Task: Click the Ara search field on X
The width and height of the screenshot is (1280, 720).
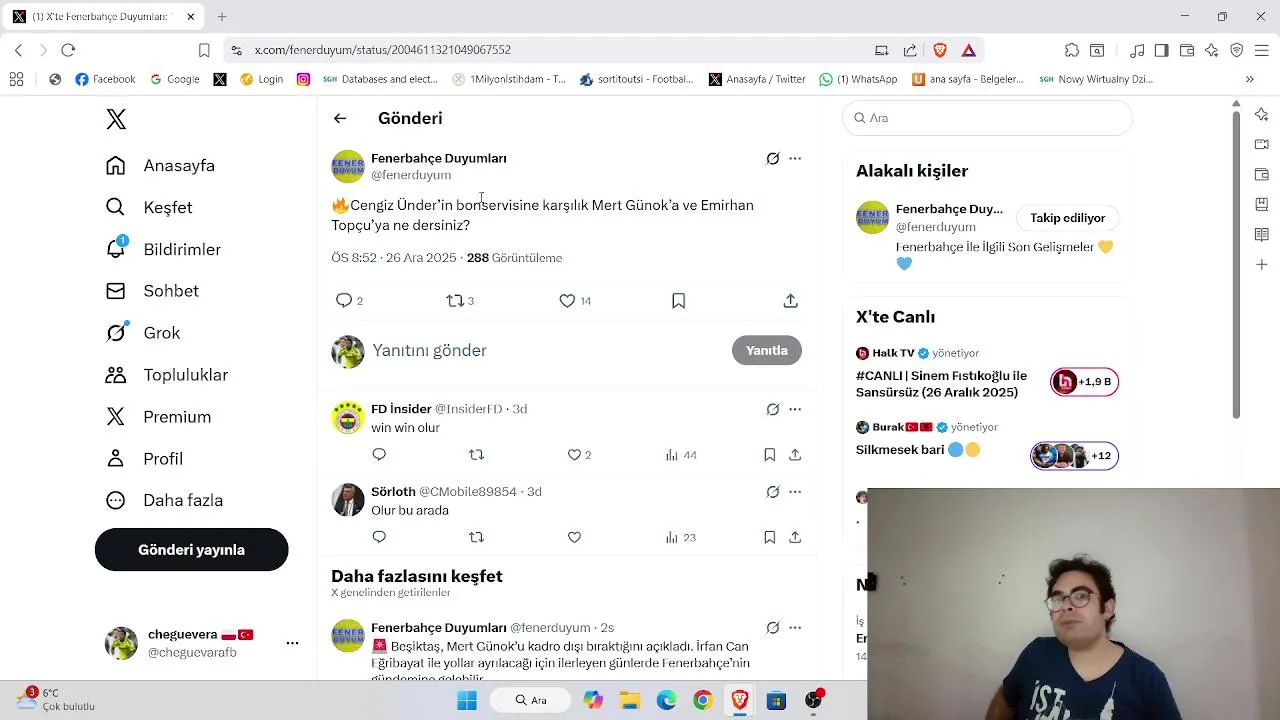Action: pyautogui.click(x=987, y=118)
